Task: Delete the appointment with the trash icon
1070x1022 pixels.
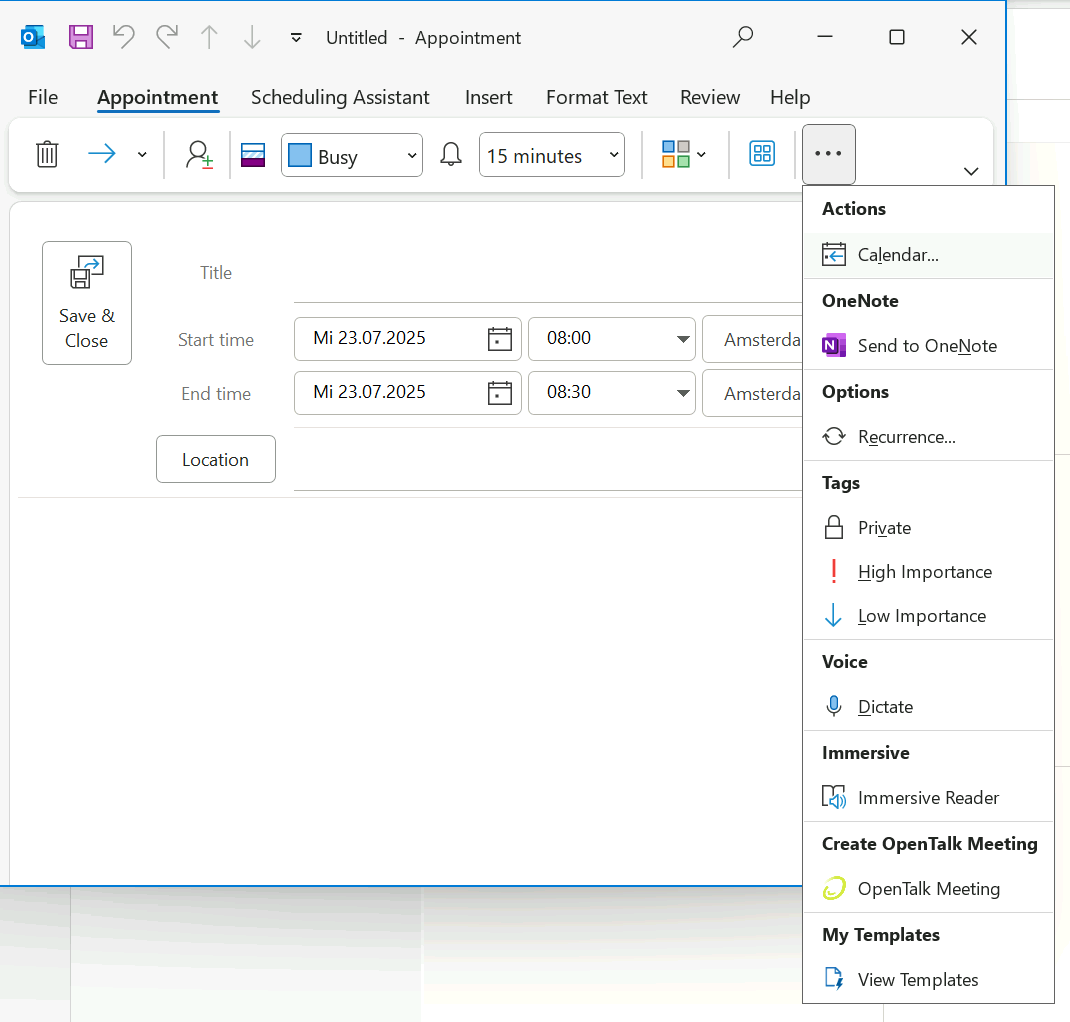Action: point(46,154)
